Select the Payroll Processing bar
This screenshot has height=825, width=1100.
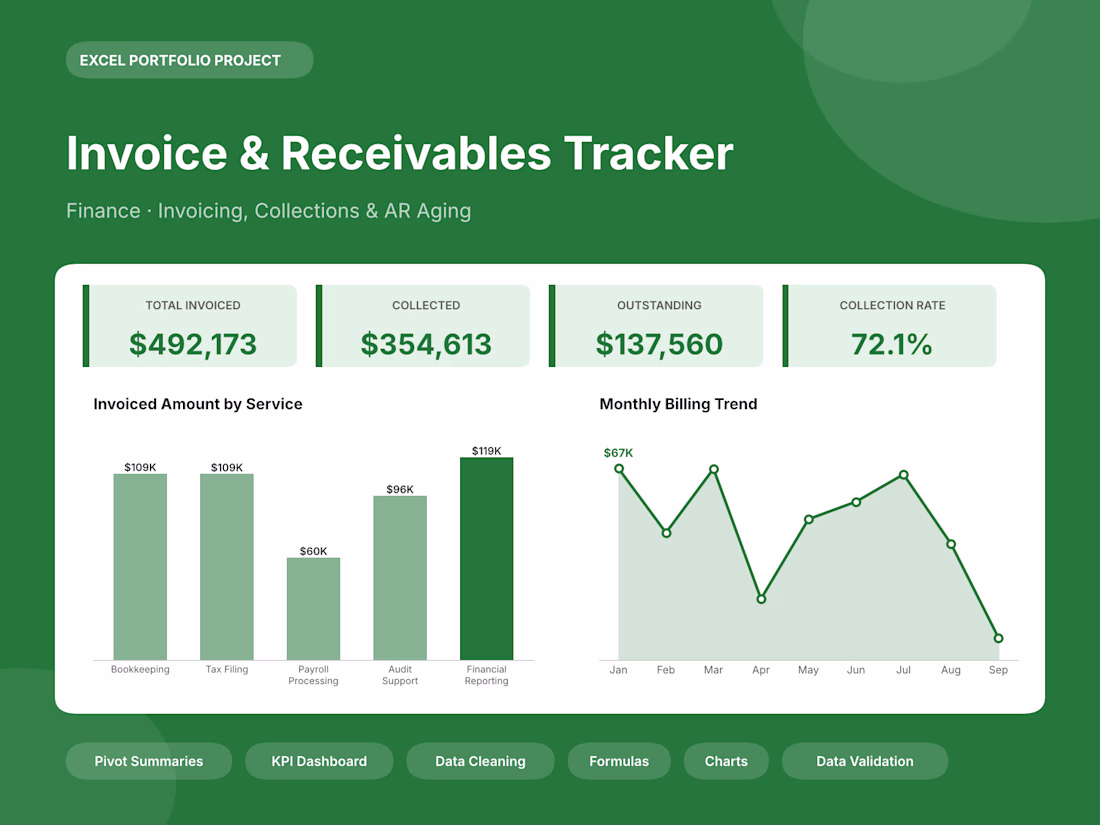tap(314, 609)
